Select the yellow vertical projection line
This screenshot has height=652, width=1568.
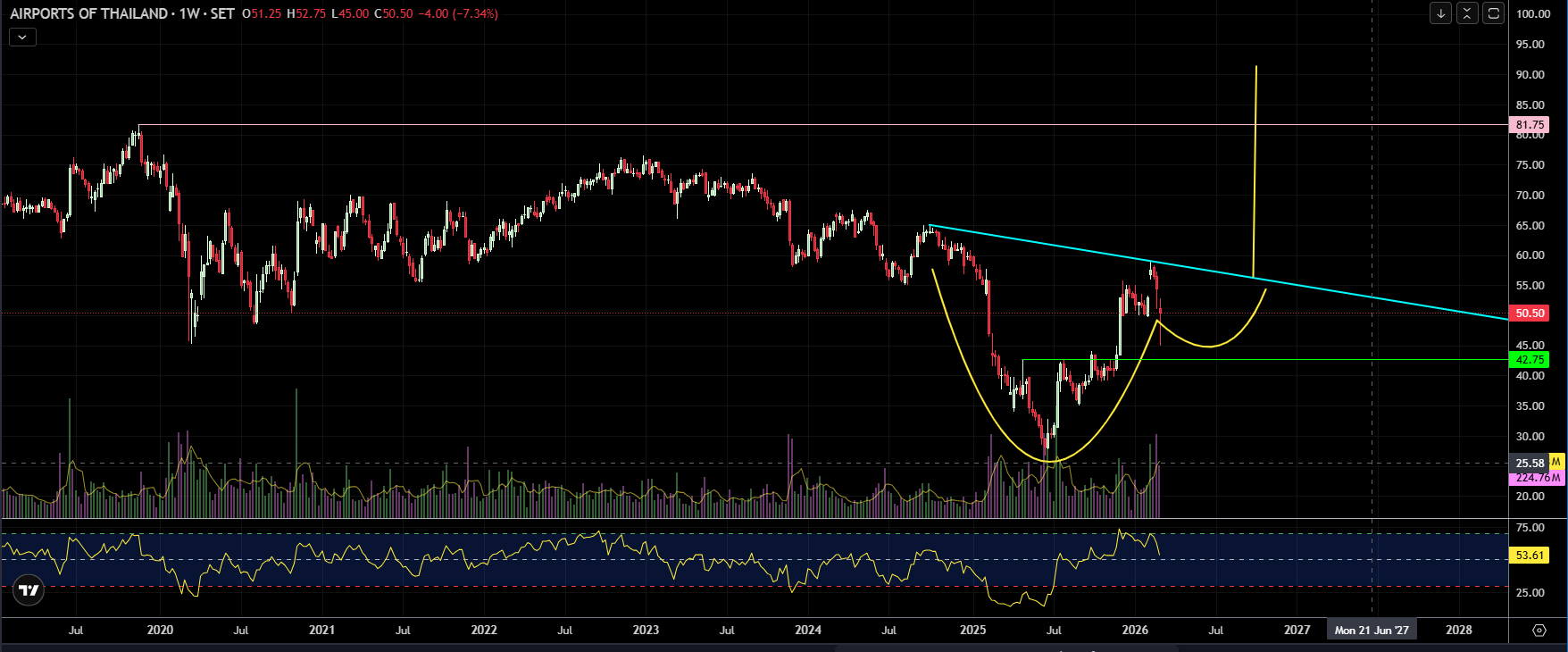(x=1255, y=170)
